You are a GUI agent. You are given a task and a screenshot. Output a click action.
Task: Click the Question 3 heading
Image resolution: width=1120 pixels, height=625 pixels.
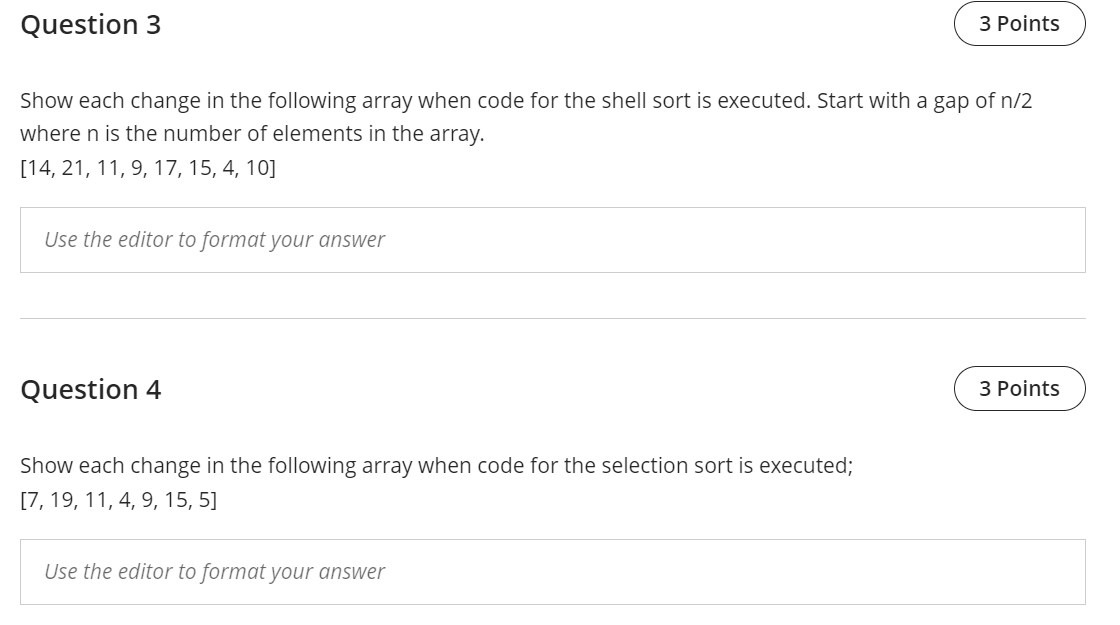(x=91, y=25)
